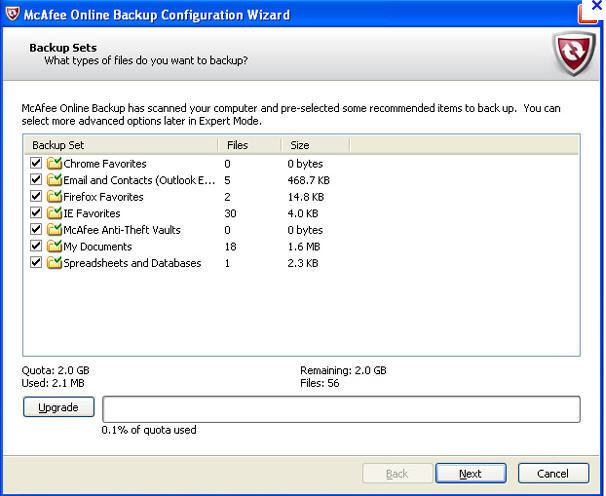Image resolution: width=606 pixels, height=496 pixels.
Task: Click the file count 30 for IE Favorites
Action: click(x=230, y=213)
